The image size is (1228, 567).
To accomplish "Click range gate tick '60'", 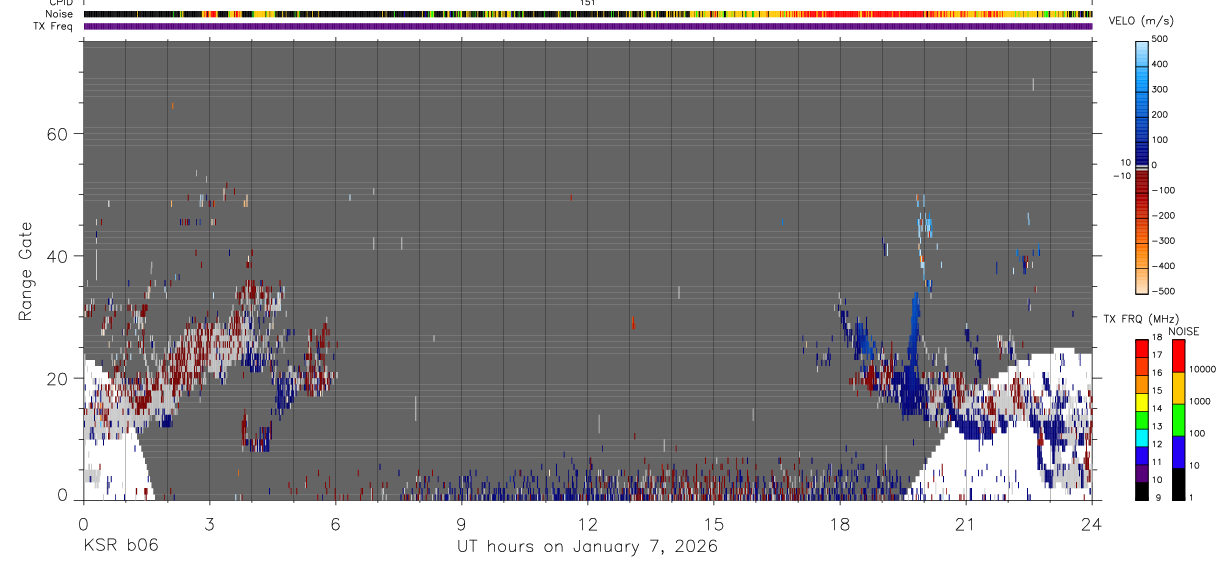I will pos(56,134).
